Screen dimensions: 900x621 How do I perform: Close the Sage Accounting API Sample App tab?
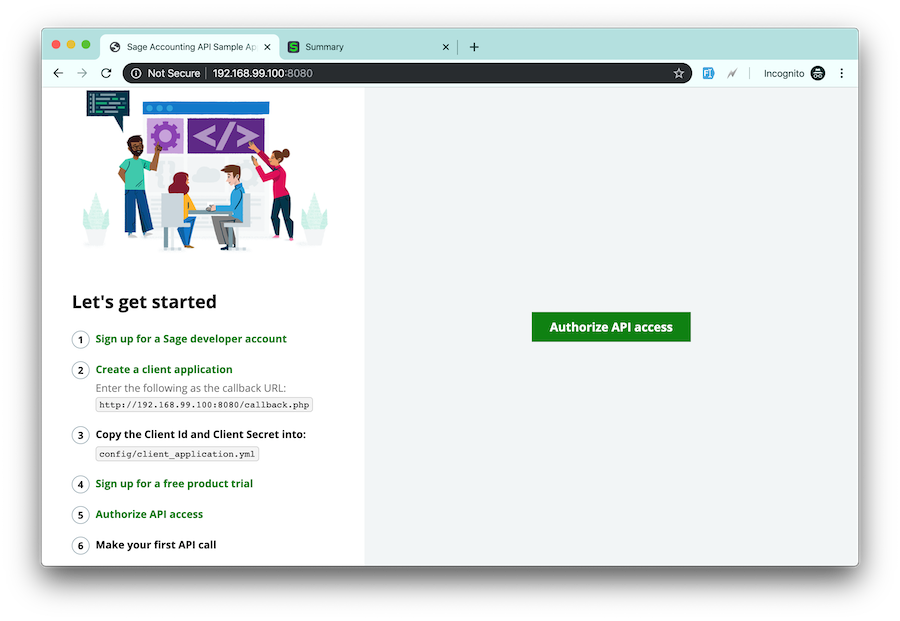tap(267, 47)
